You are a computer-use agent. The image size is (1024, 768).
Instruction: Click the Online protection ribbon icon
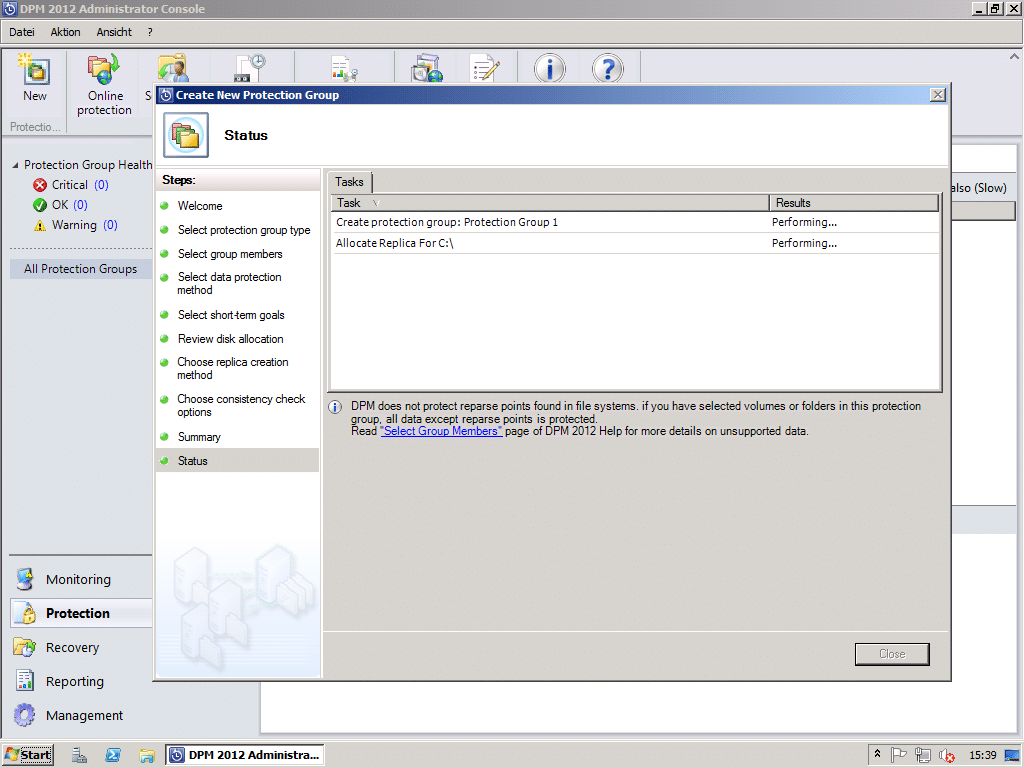coord(104,70)
